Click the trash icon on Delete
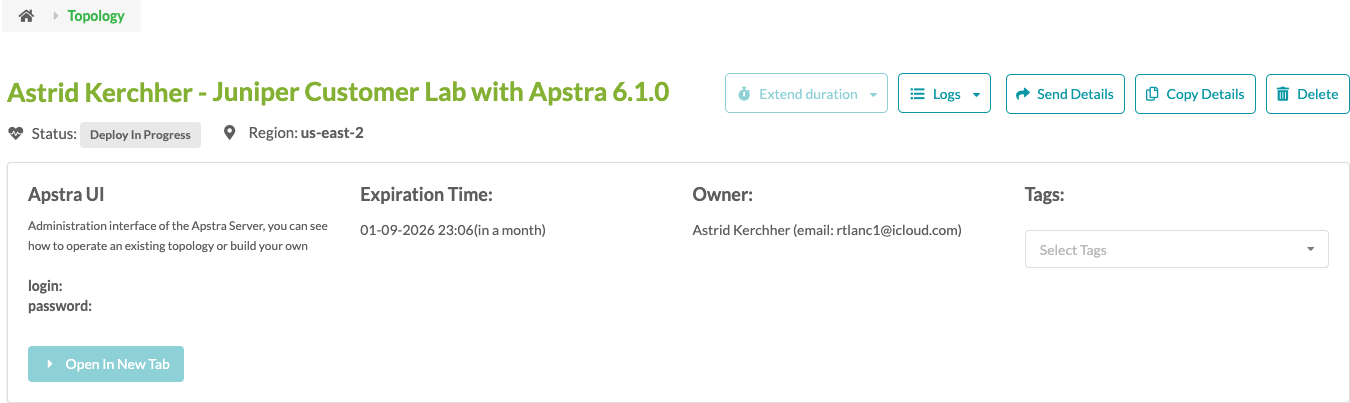This screenshot has height=403, width=1350. [x=1283, y=94]
